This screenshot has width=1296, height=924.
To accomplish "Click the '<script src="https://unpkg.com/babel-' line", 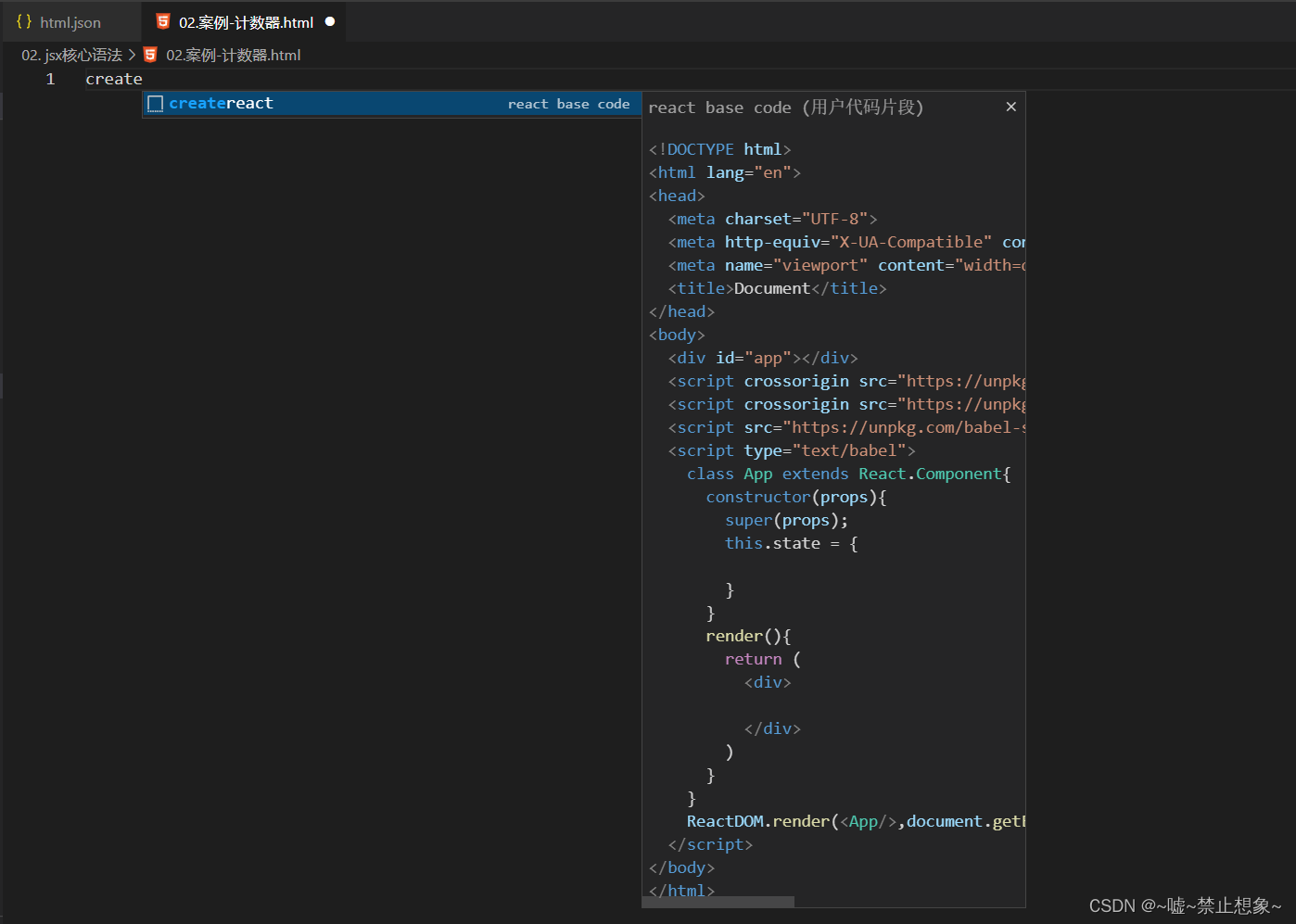I will point(846,427).
